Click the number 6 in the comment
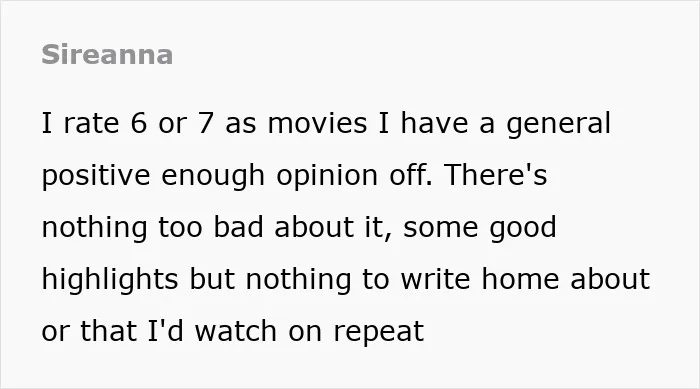This screenshot has width=700, height=389. pyautogui.click(x=139, y=123)
